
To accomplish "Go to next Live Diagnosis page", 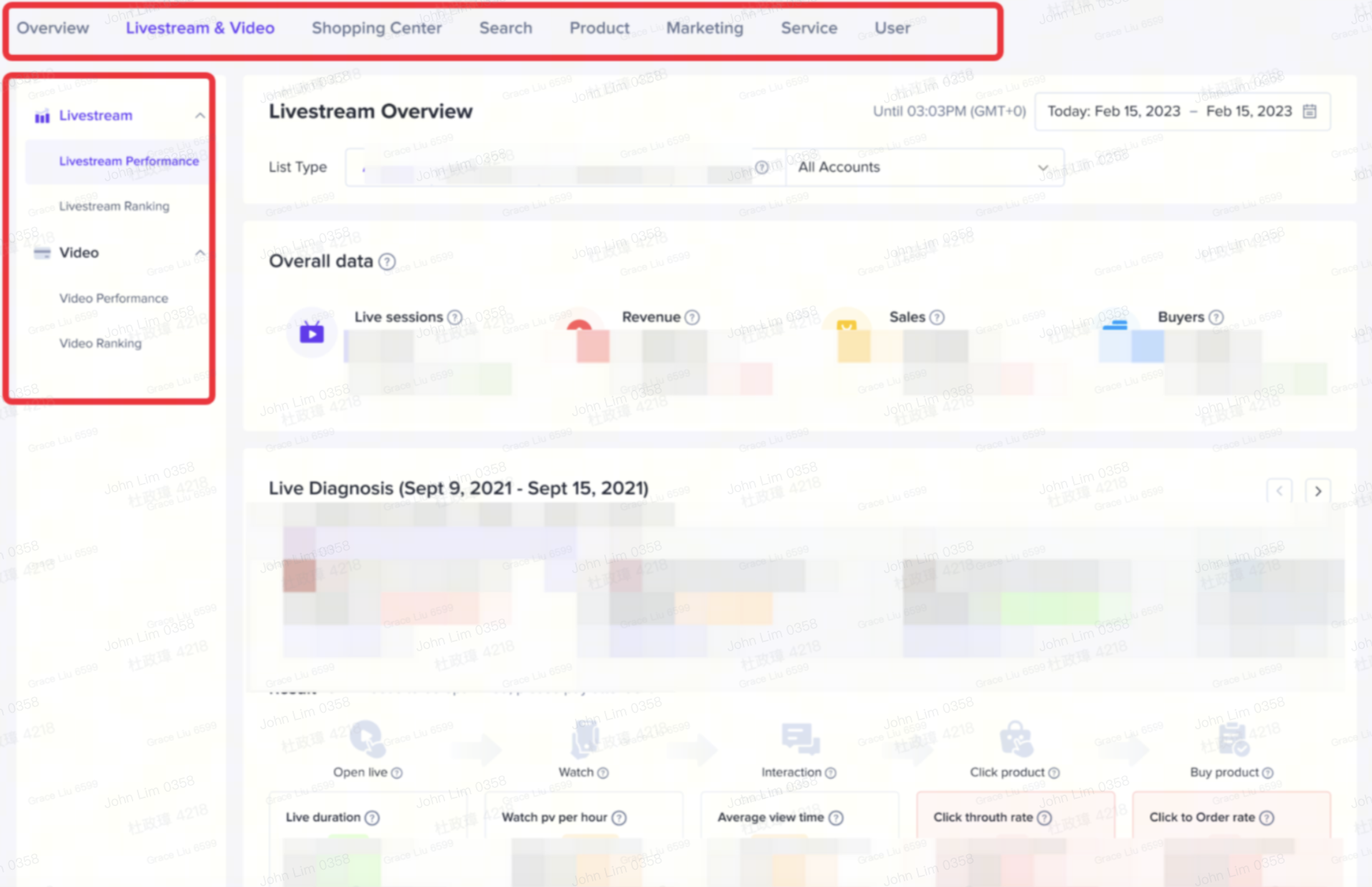I will tap(1318, 492).
